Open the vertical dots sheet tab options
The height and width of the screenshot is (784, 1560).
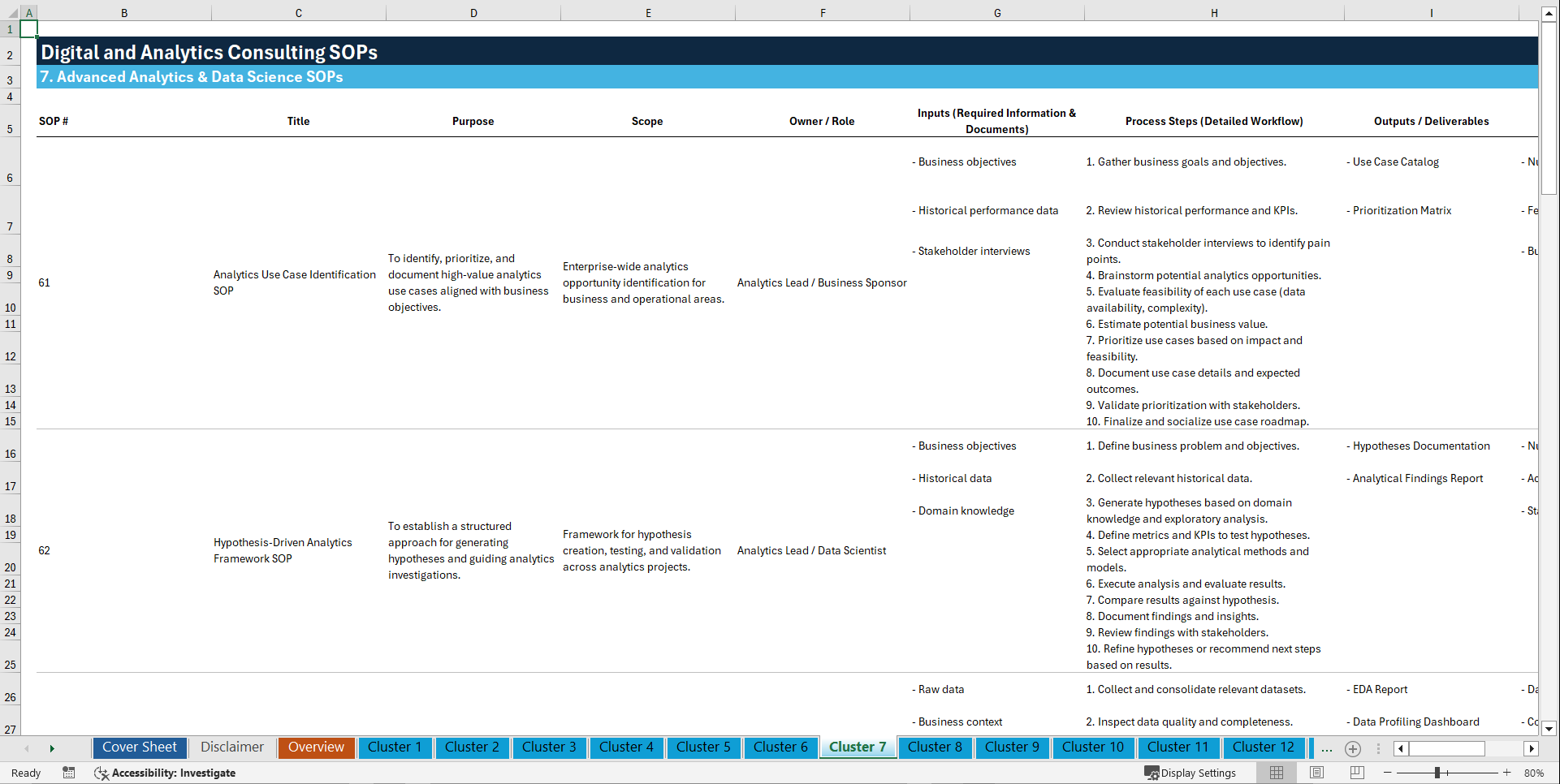pos(1378,748)
